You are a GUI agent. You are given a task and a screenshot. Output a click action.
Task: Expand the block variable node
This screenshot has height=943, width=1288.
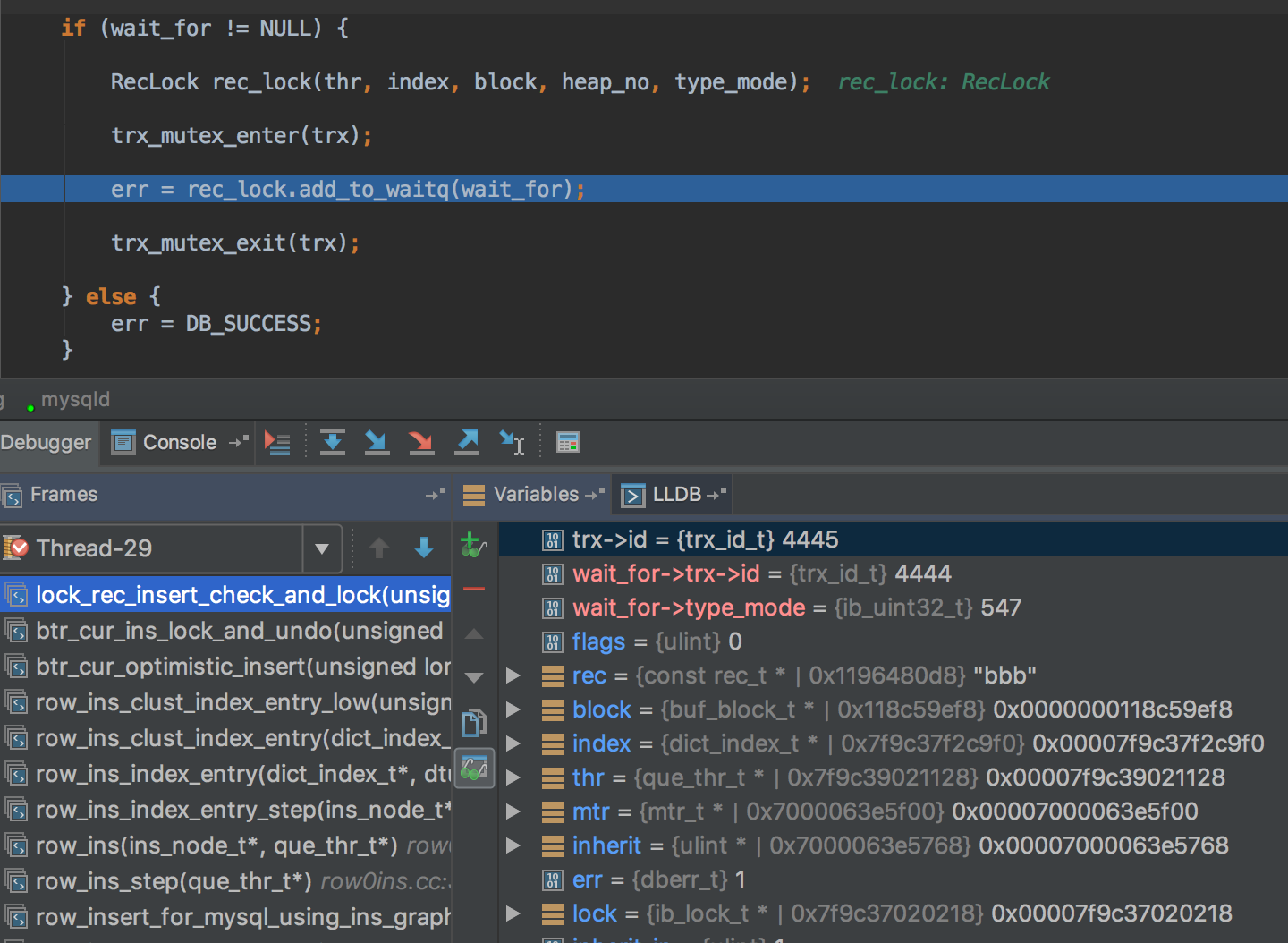click(513, 709)
